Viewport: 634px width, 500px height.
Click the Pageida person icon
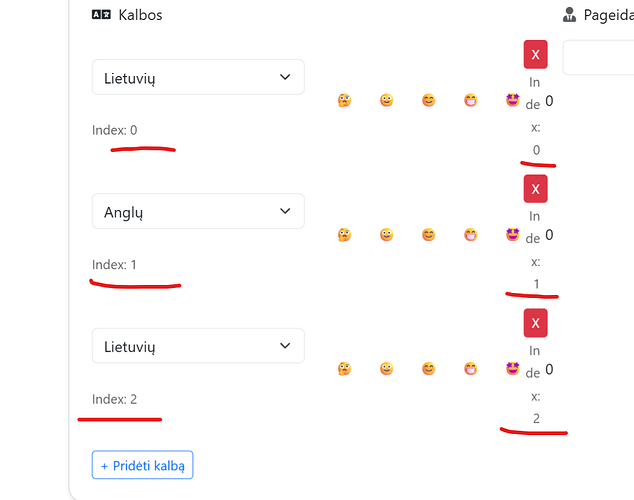pyautogui.click(x=569, y=15)
